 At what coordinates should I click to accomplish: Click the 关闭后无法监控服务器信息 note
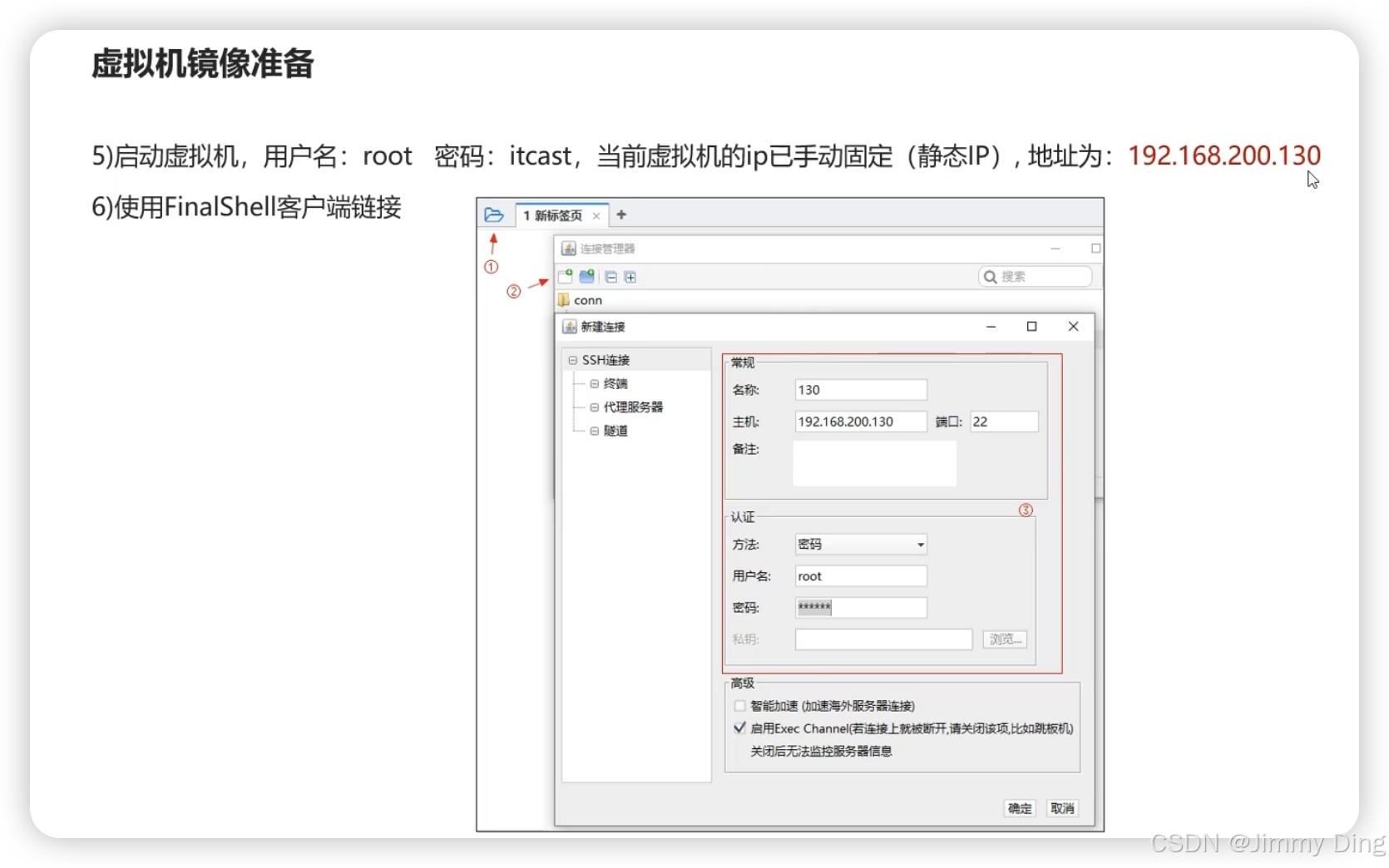click(x=822, y=752)
